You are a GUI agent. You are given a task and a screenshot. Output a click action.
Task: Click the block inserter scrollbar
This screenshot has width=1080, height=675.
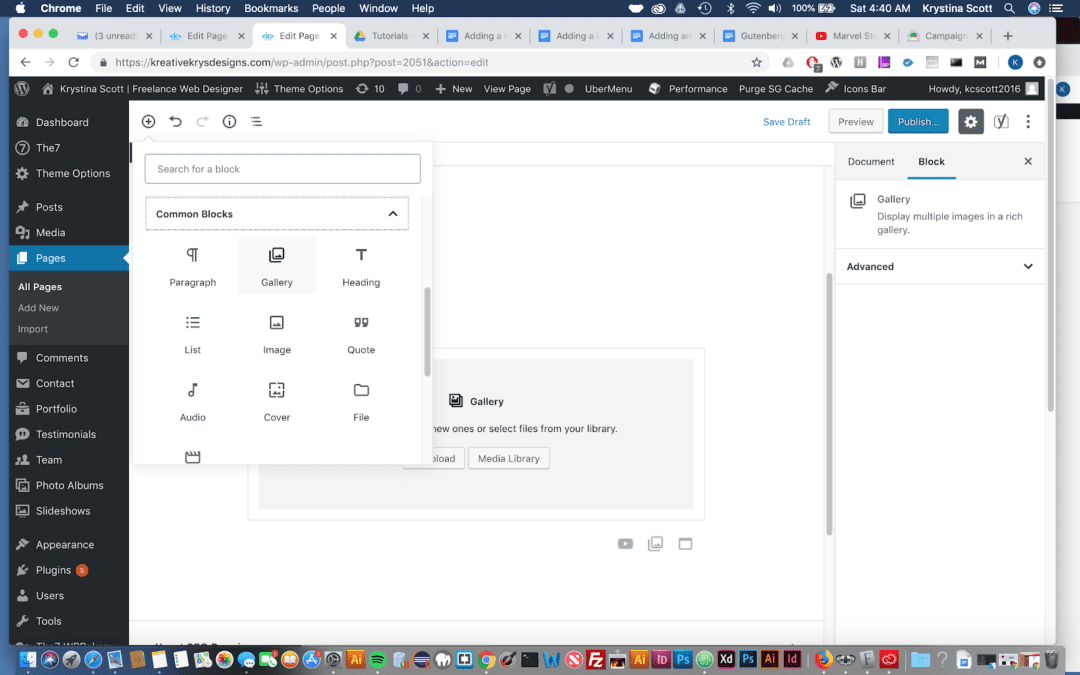427,331
